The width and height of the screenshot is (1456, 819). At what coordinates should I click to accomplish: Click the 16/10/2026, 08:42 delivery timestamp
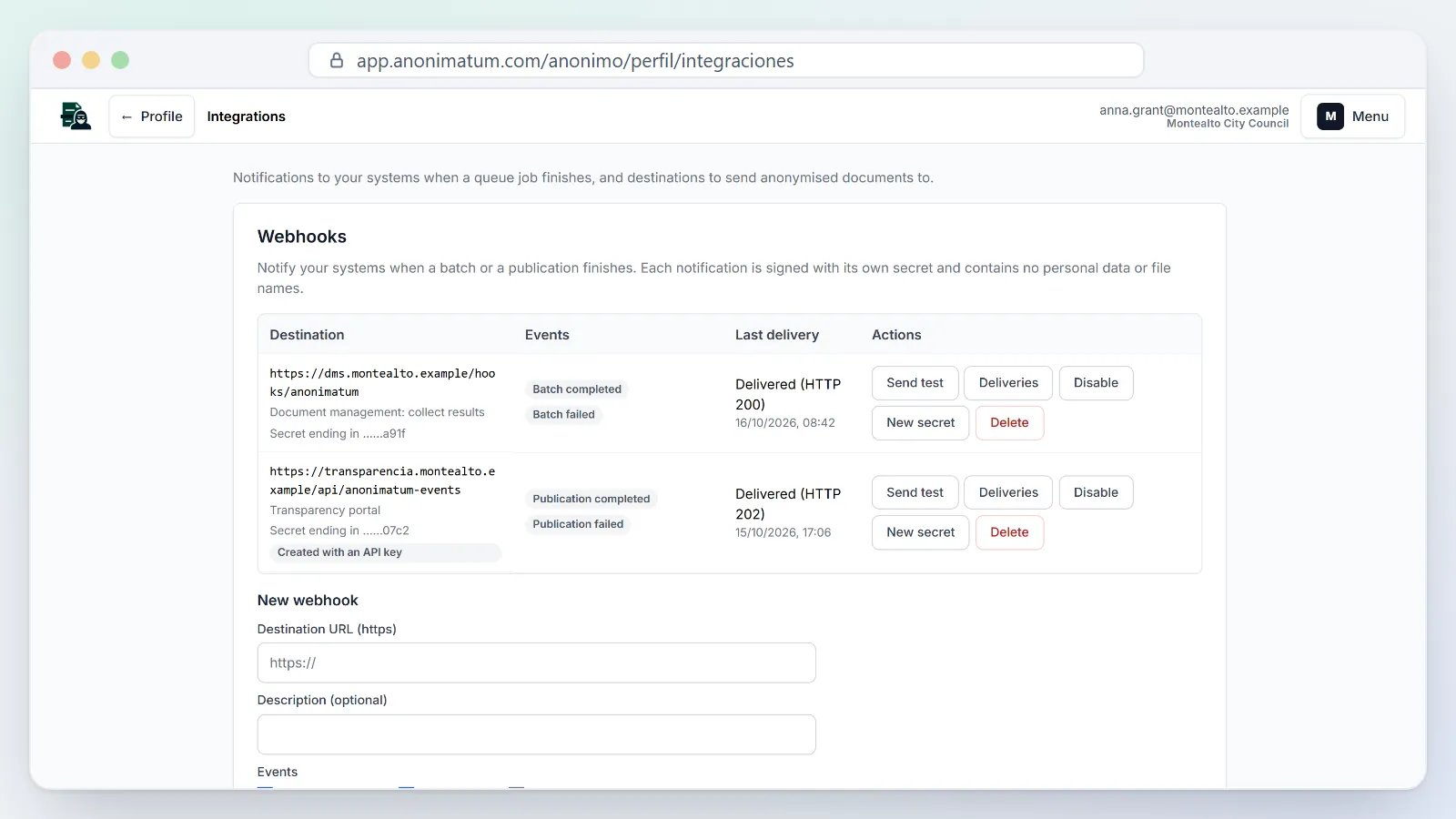pos(784,423)
